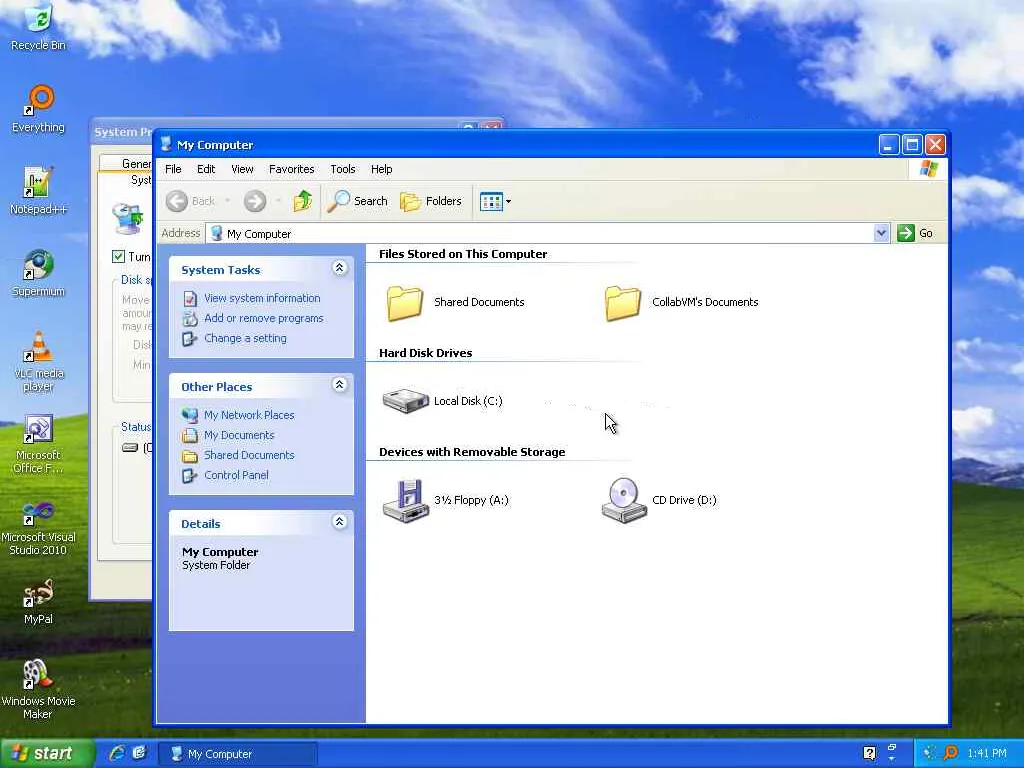Open the Edit menu

pyautogui.click(x=206, y=169)
